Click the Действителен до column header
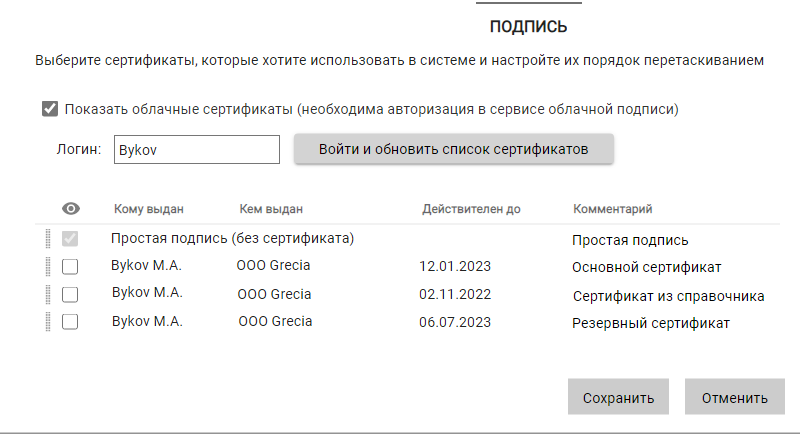Viewport: 800px width, 435px height. click(x=471, y=209)
